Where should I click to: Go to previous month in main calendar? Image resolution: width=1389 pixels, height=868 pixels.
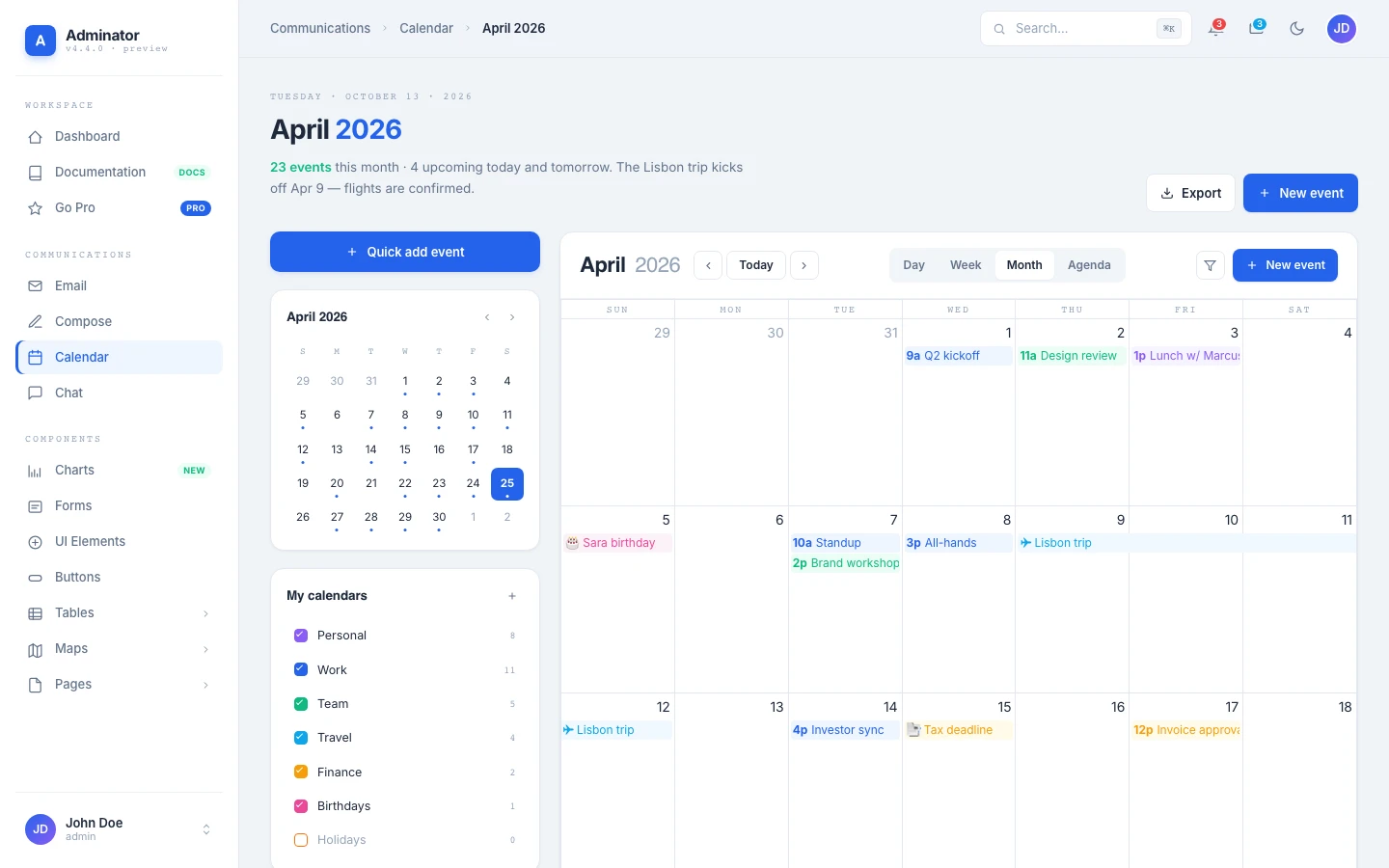[708, 265]
